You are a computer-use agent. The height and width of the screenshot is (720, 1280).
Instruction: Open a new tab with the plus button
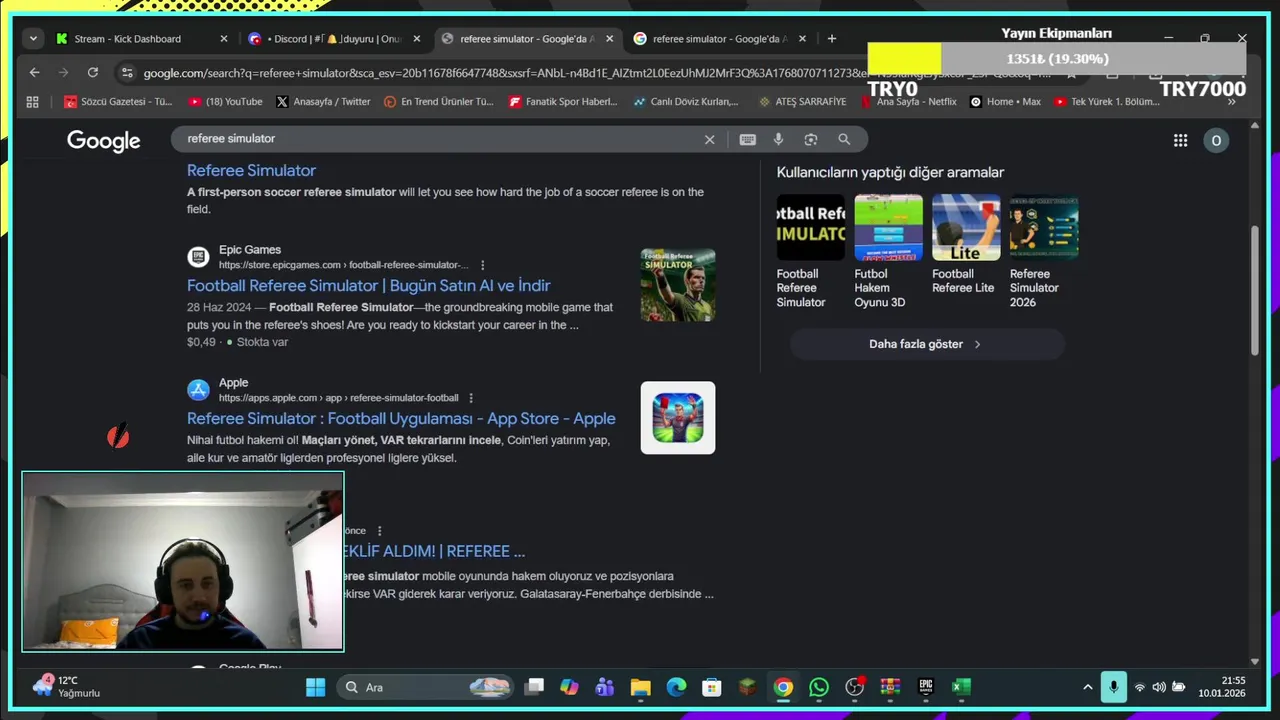pos(831,39)
